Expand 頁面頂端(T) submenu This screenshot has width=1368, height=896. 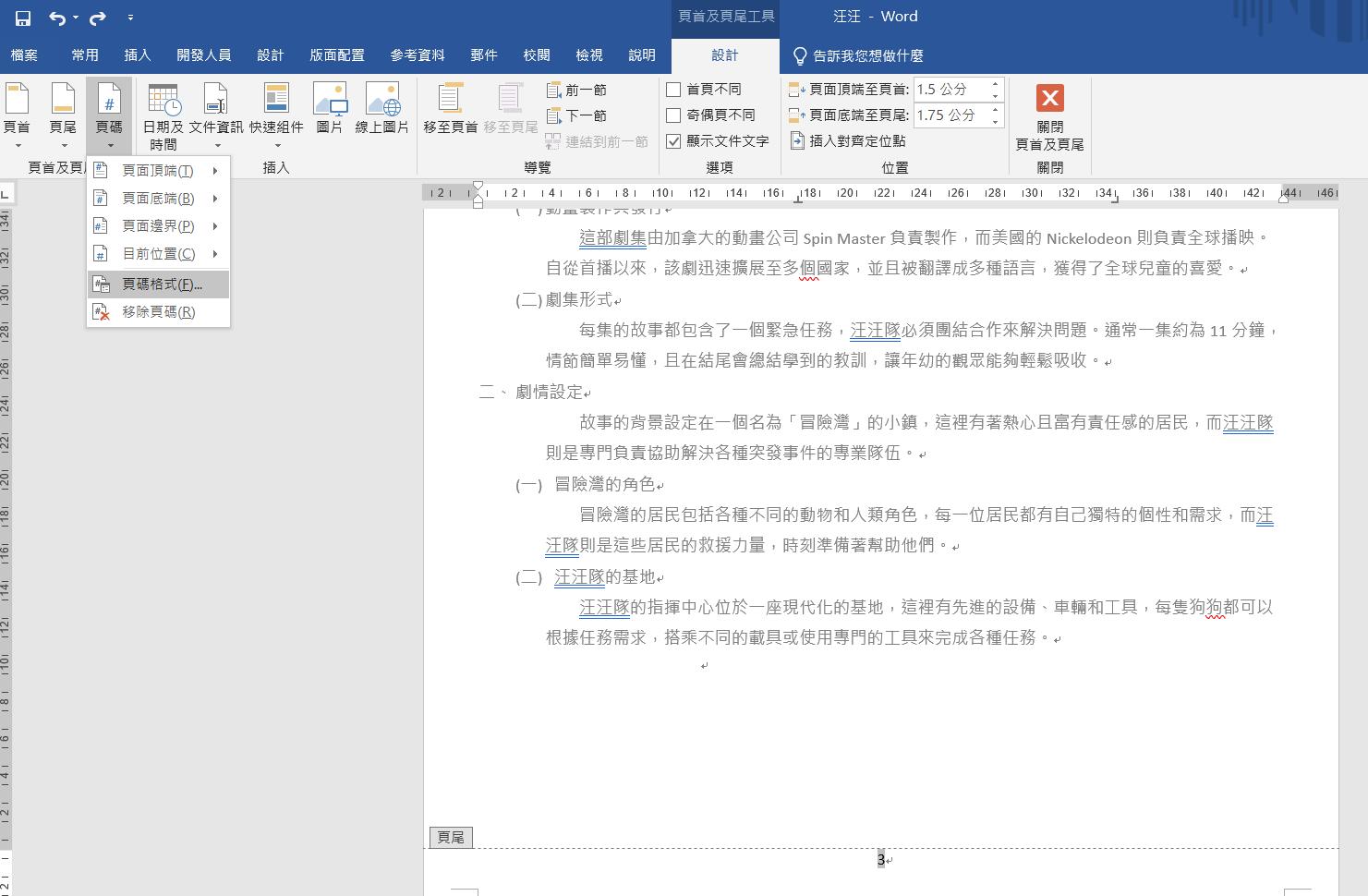pyautogui.click(x=159, y=171)
